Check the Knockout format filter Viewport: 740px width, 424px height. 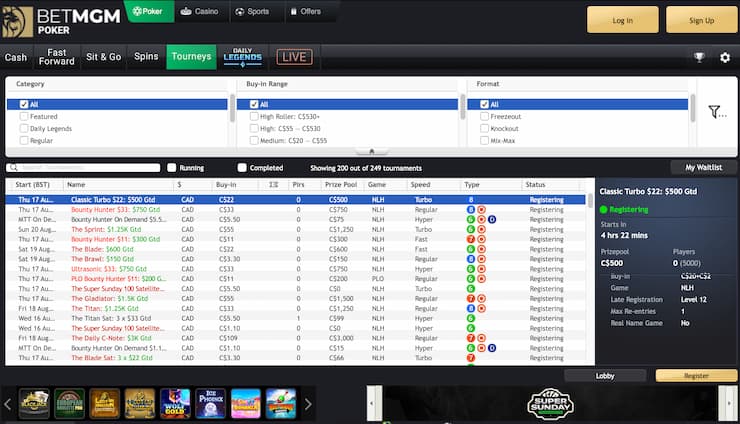(x=484, y=128)
